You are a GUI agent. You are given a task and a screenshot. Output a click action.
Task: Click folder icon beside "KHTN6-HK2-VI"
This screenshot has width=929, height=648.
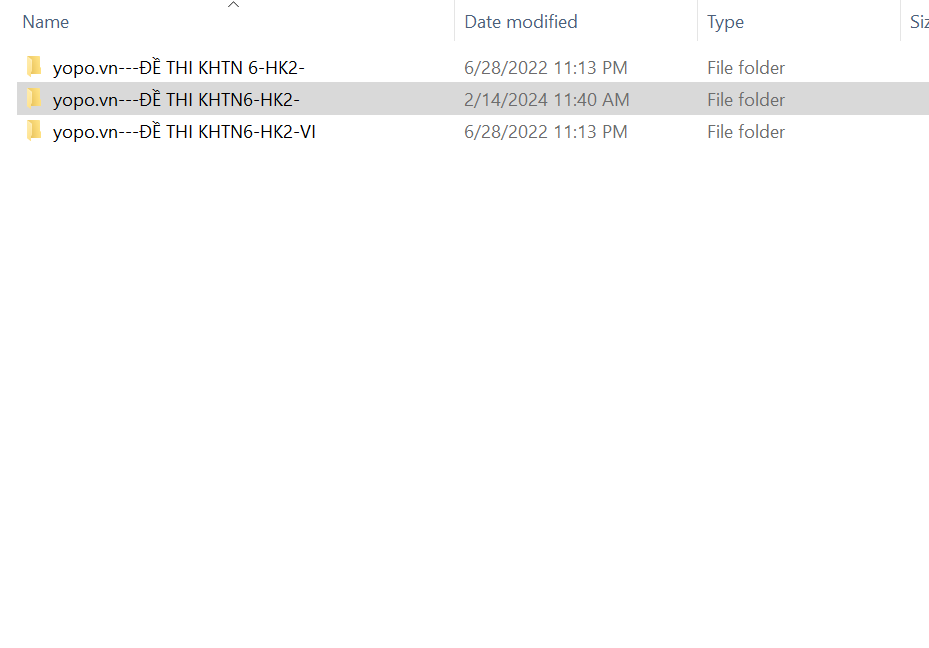34,131
